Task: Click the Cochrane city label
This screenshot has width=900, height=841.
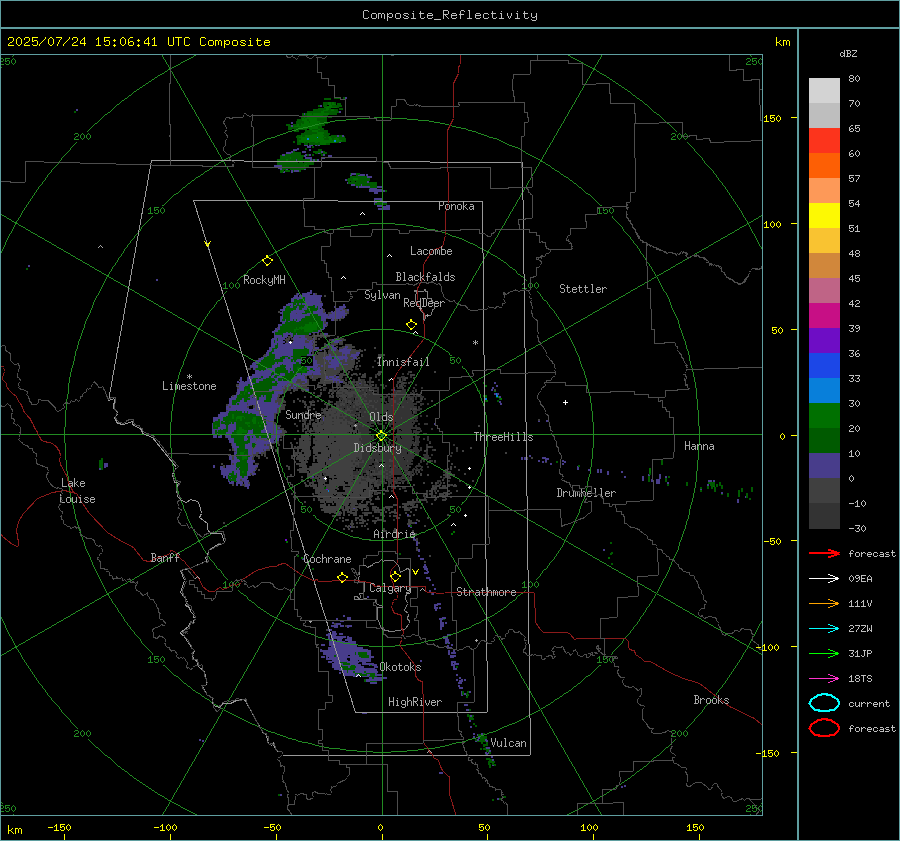Action: coord(327,559)
